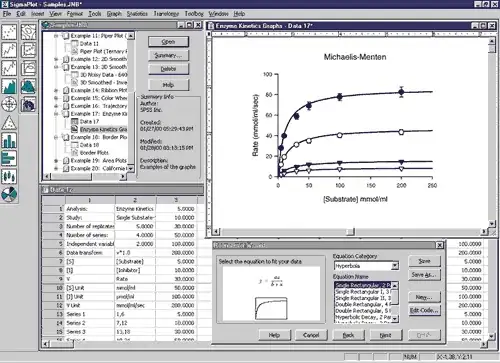Collapse Example 17 Enzyme Kinetics tree node

click(x=56, y=114)
